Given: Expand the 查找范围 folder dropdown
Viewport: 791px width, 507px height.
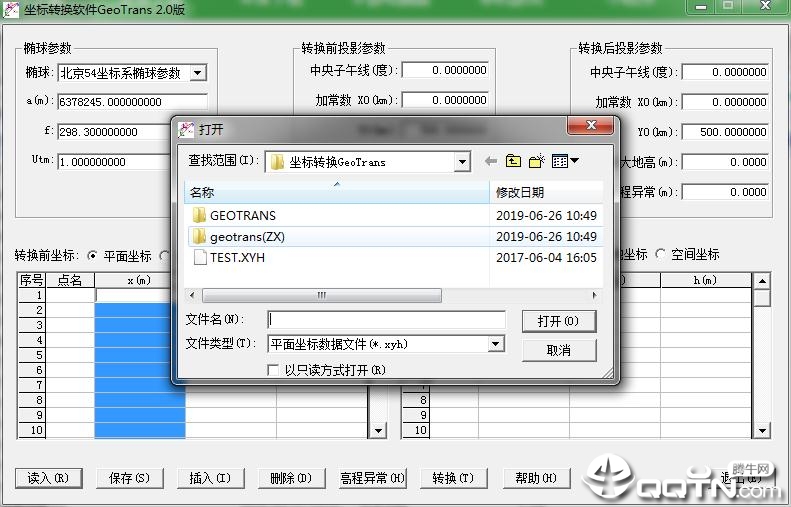Looking at the screenshot, I should click(x=461, y=162).
